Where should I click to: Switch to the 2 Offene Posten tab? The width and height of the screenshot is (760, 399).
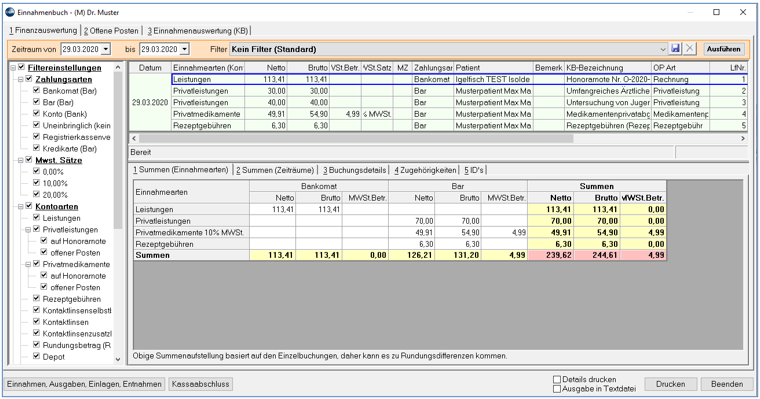(x=111, y=31)
